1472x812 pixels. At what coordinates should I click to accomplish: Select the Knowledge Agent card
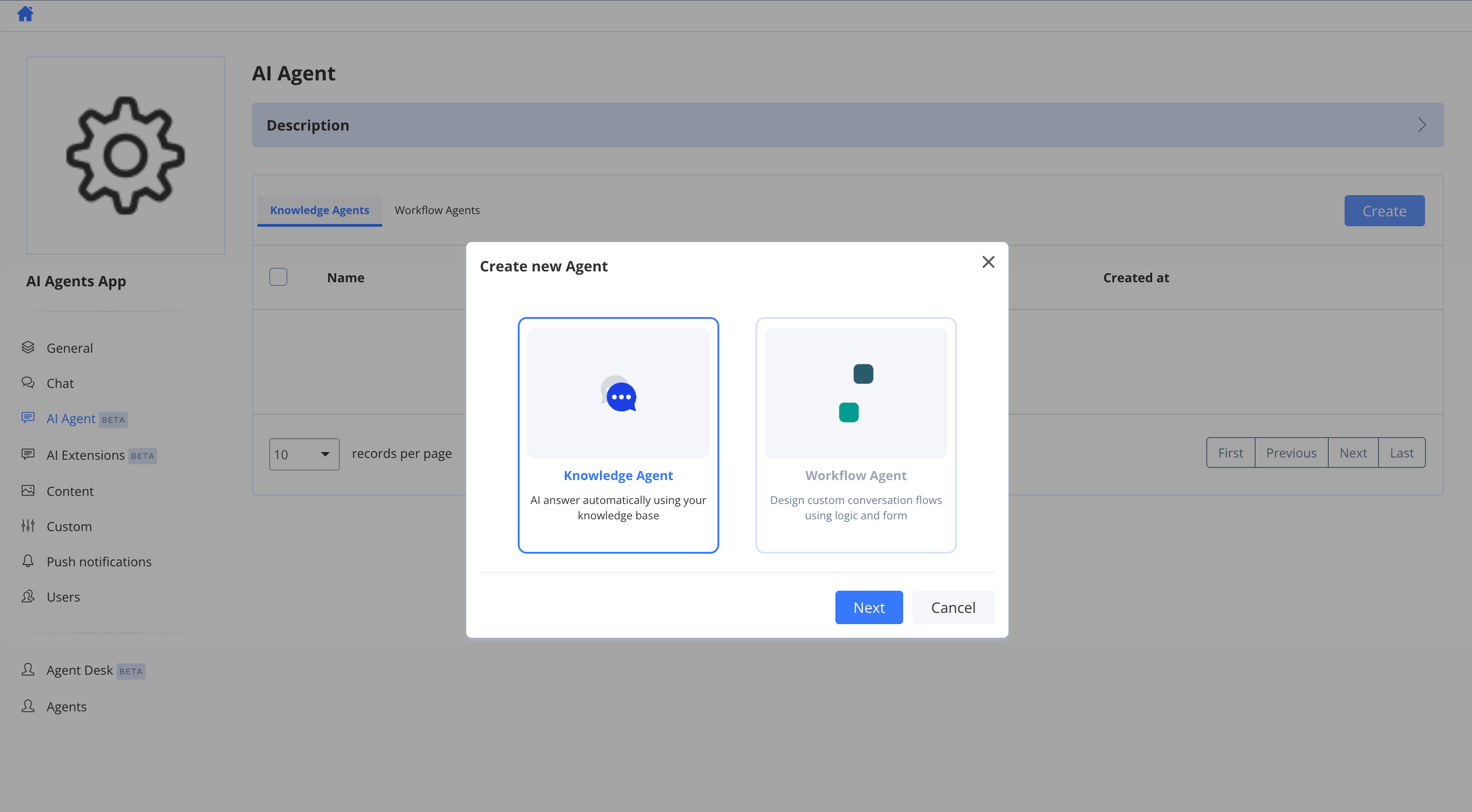pyautogui.click(x=618, y=435)
